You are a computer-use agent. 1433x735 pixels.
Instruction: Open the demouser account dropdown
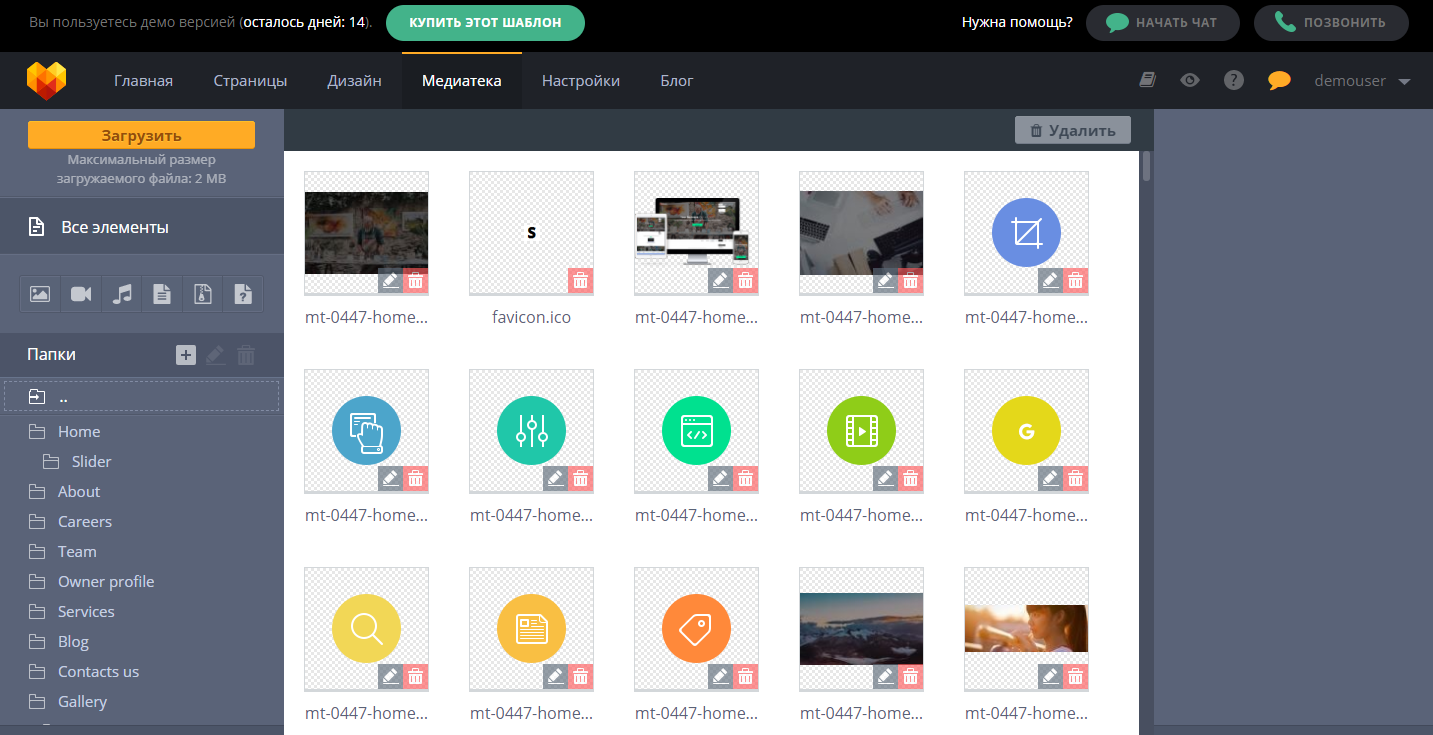(1362, 80)
